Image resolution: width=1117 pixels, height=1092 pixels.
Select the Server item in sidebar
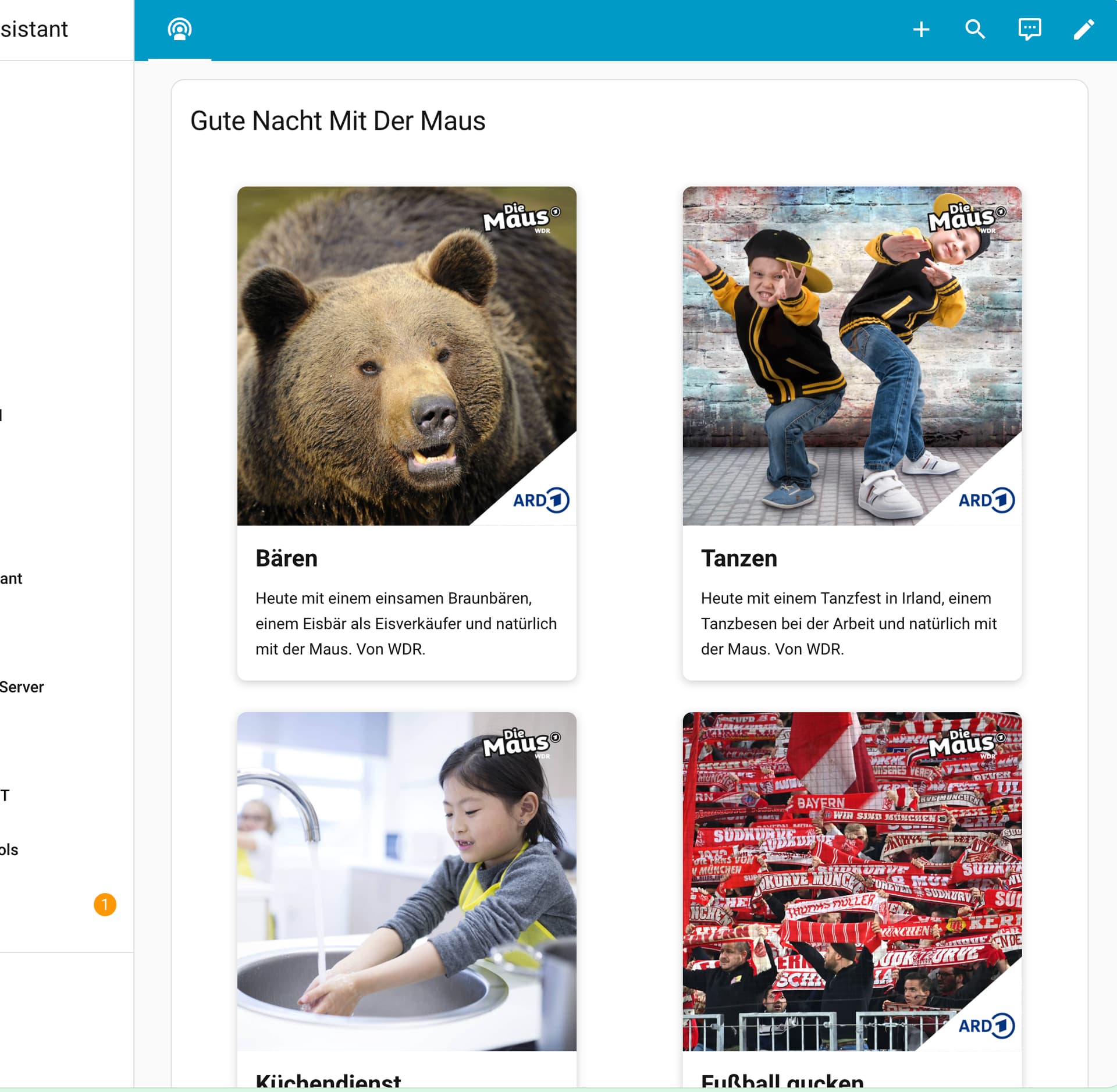[22, 687]
